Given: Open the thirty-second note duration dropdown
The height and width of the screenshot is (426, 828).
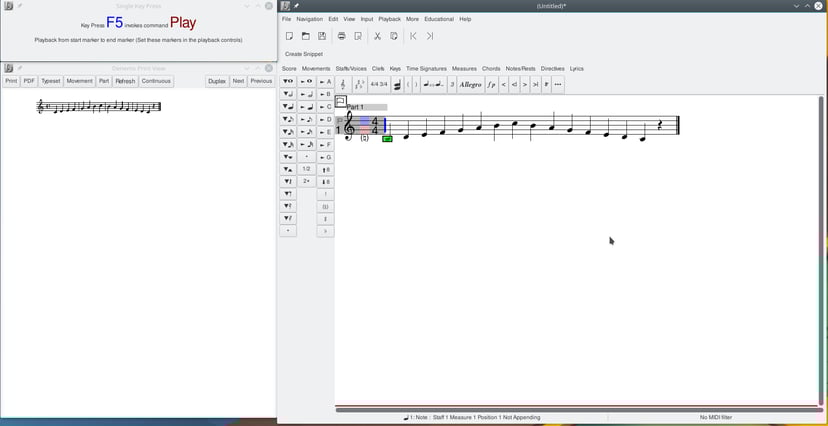Looking at the screenshot, I should (288, 144).
